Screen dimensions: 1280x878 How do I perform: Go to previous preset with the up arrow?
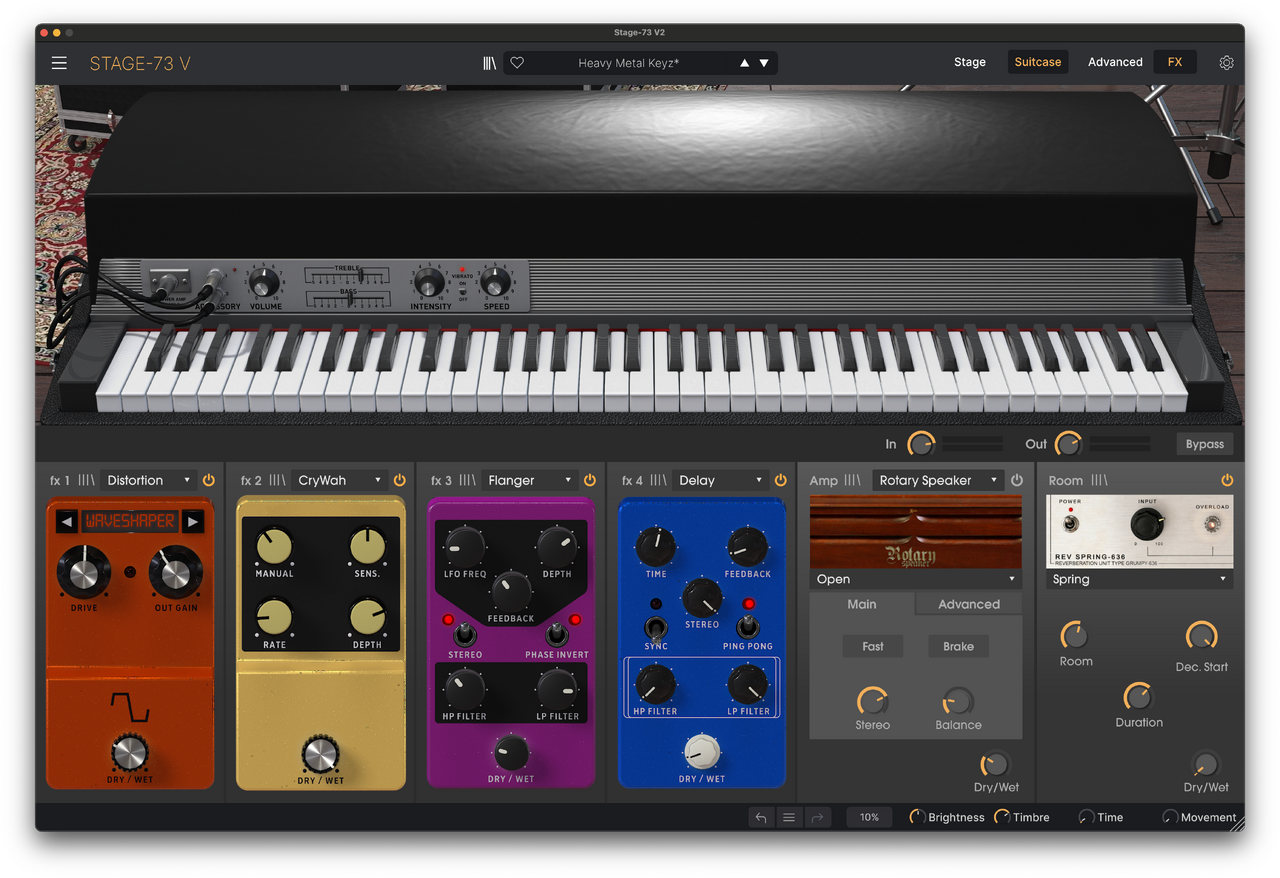click(x=744, y=63)
